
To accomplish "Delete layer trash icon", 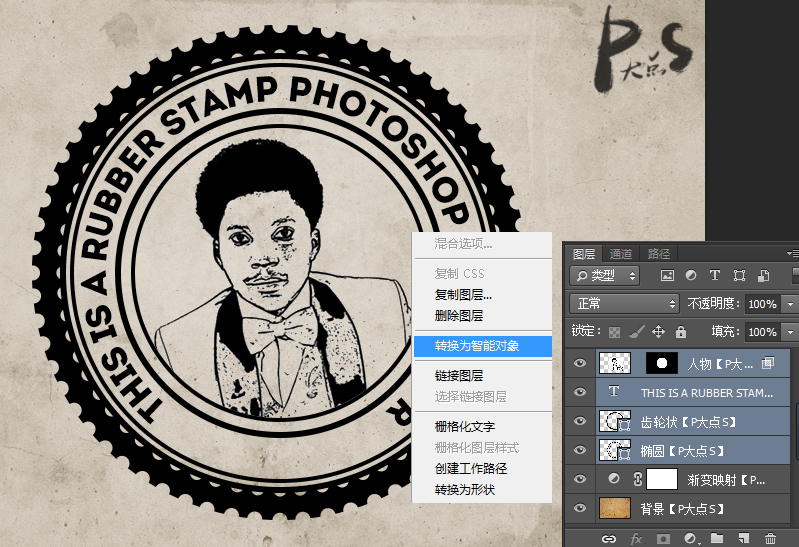I will point(770,538).
